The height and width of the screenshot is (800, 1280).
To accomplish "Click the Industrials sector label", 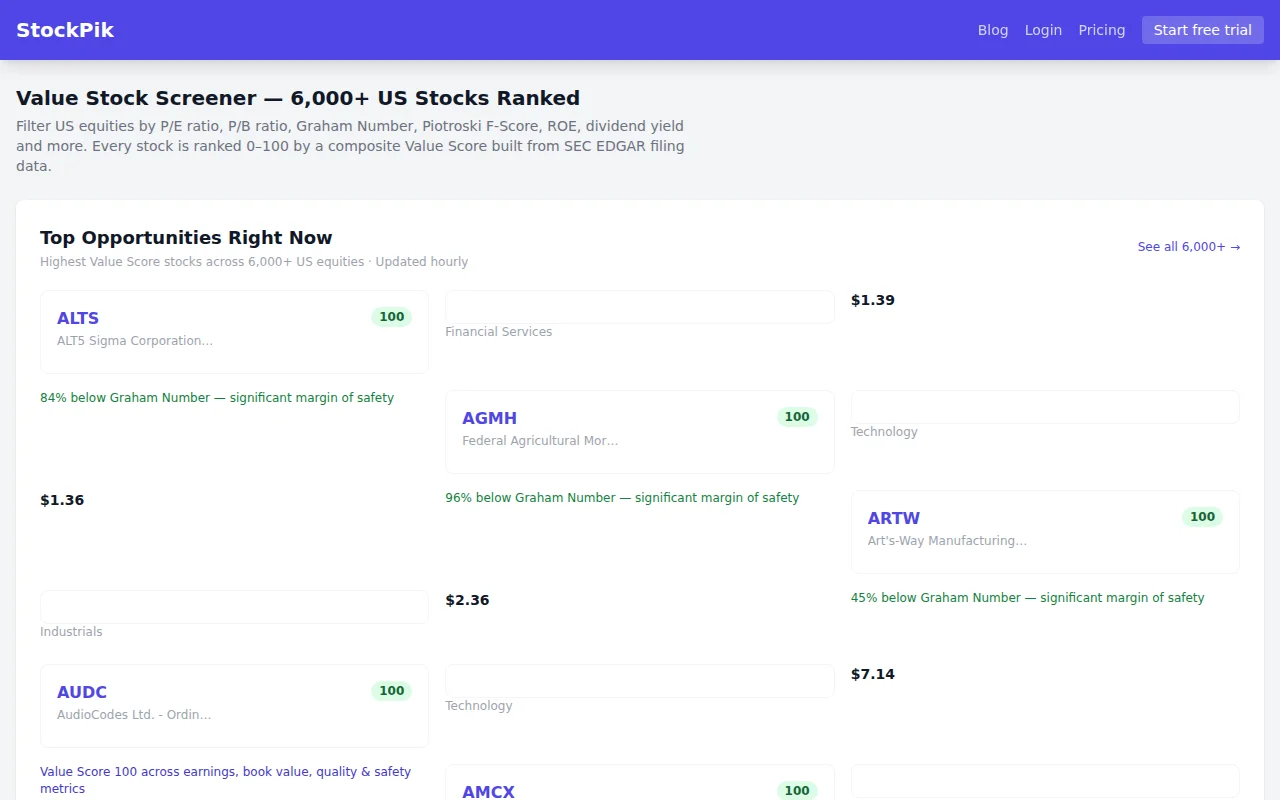I will (x=71, y=632).
